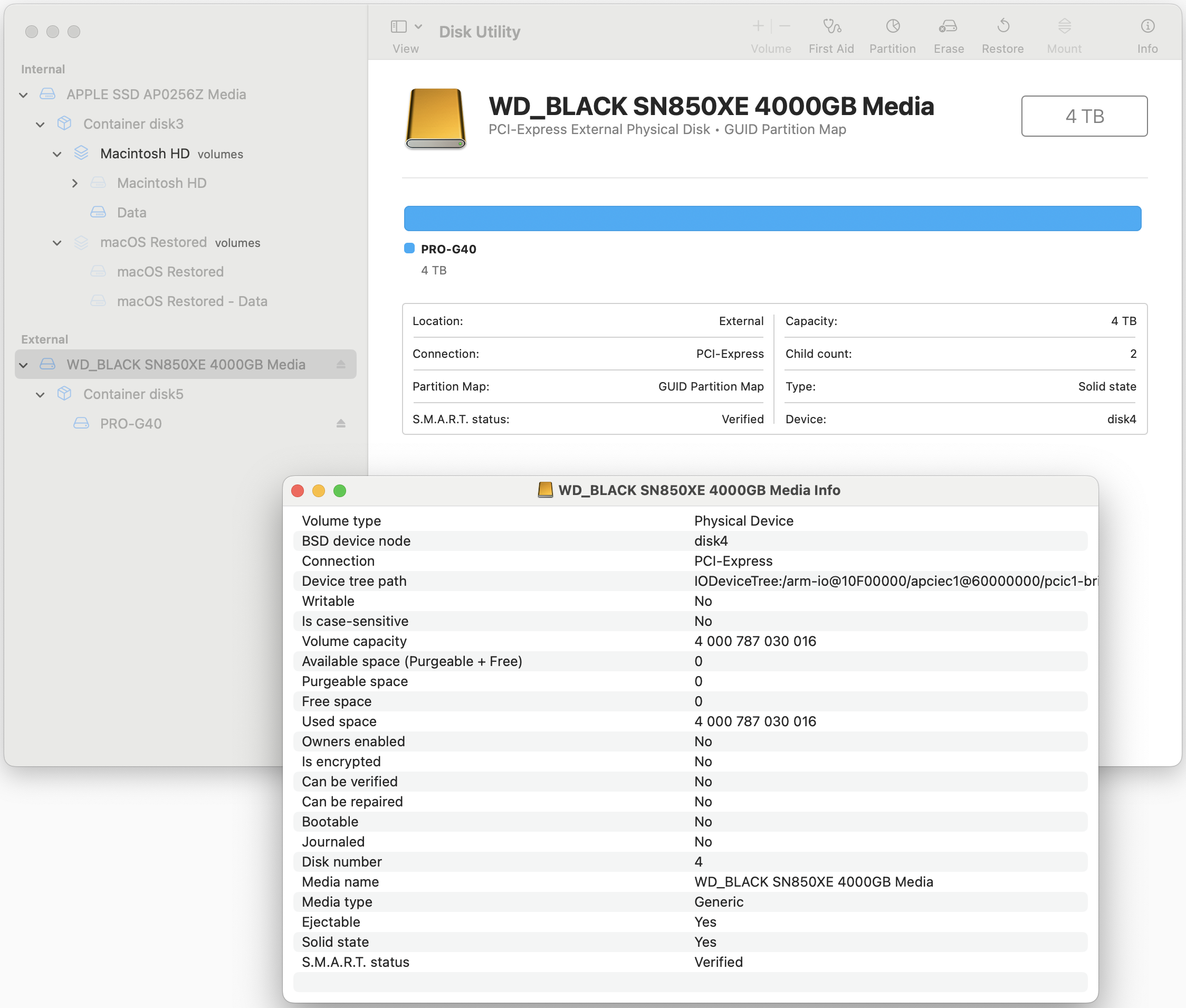
Task: Run First Aid stethoscope tool
Action: pos(831,26)
